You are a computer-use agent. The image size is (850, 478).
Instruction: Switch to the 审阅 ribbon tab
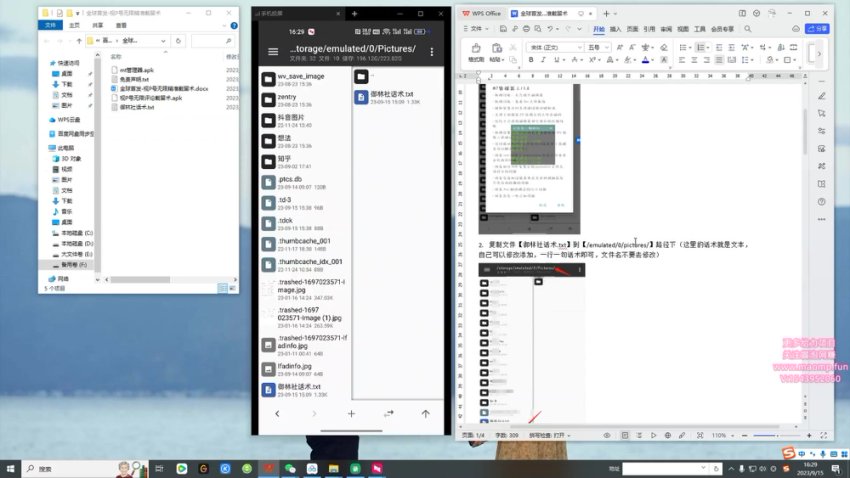pos(665,29)
